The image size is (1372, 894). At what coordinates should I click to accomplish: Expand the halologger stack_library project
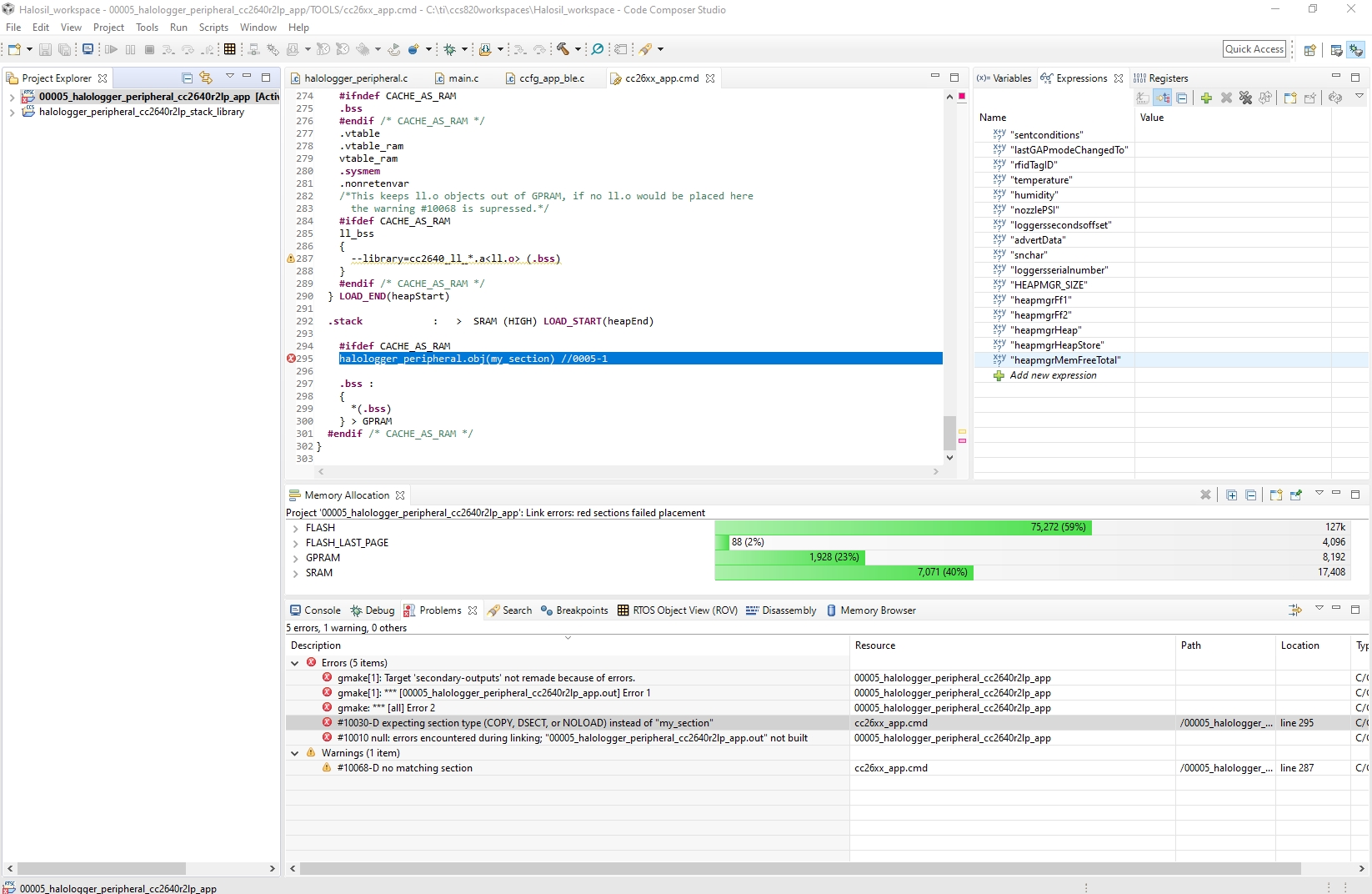11,112
